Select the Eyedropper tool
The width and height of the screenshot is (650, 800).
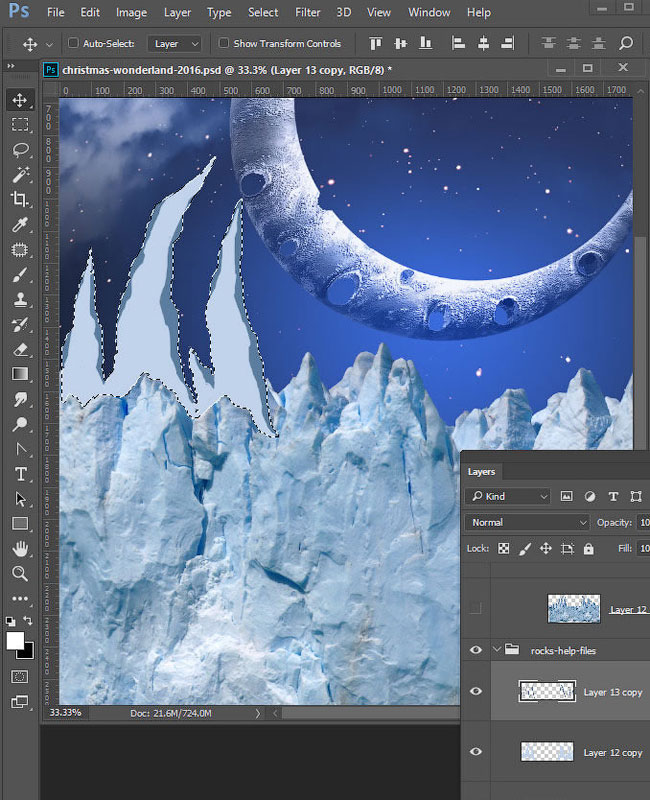coord(20,224)
